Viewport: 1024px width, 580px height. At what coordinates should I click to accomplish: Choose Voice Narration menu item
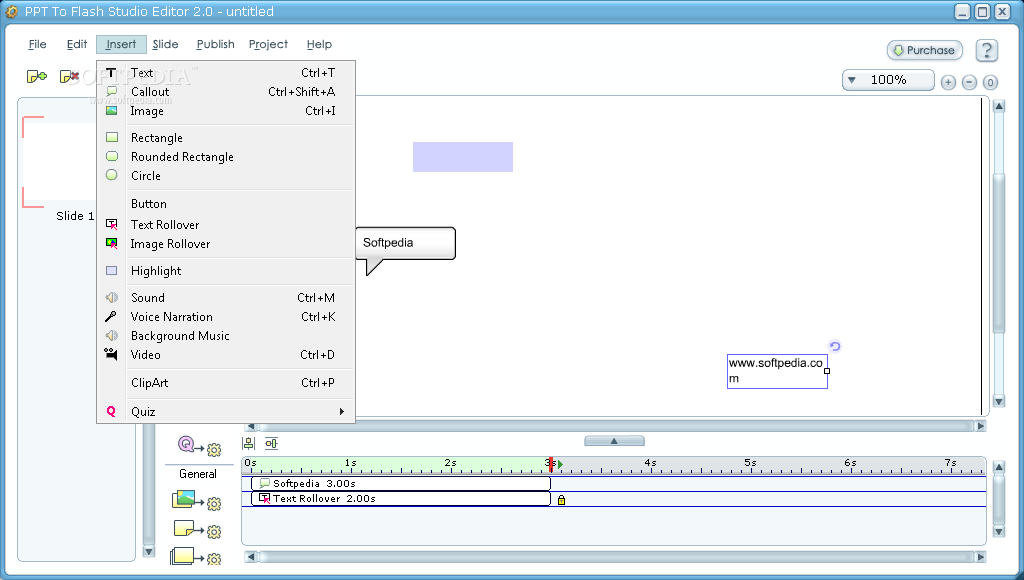click(226, 317)
